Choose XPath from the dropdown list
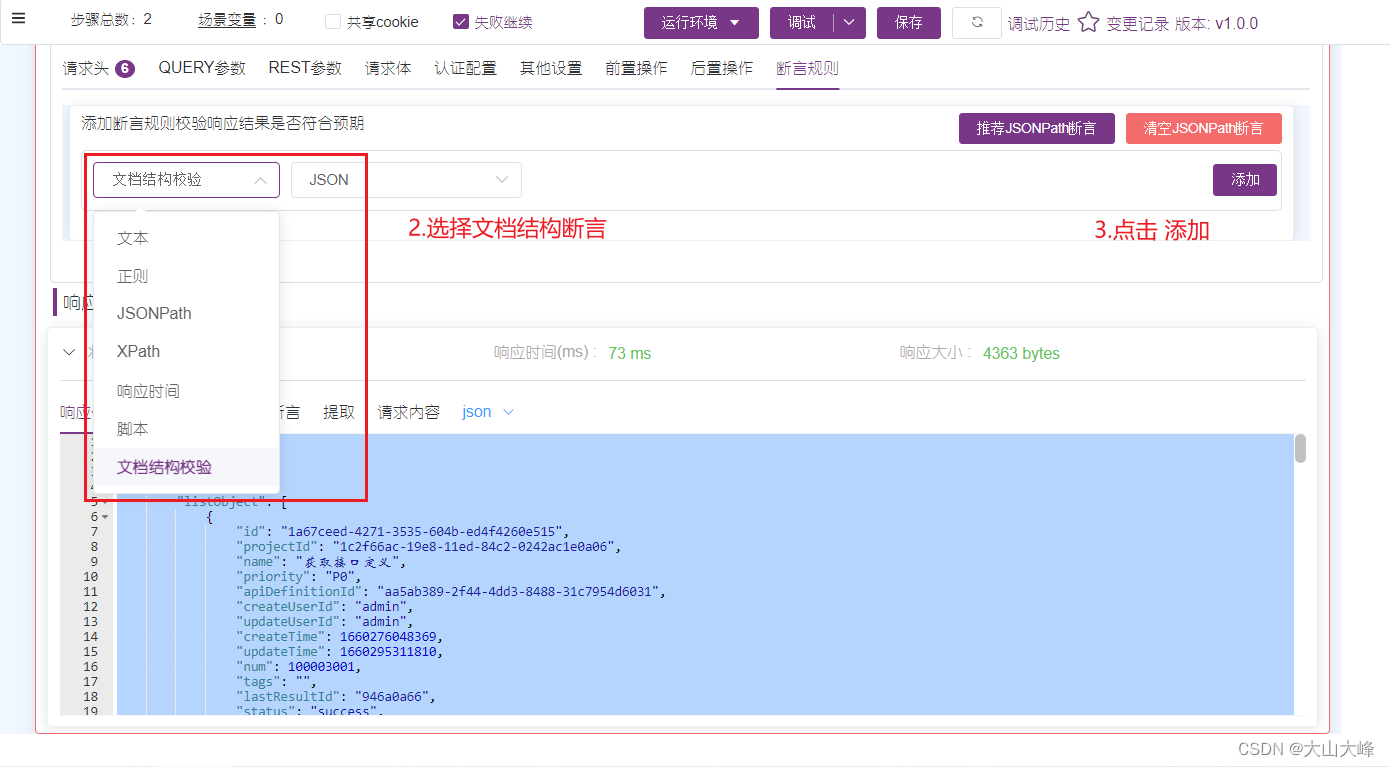 point(186,351)
